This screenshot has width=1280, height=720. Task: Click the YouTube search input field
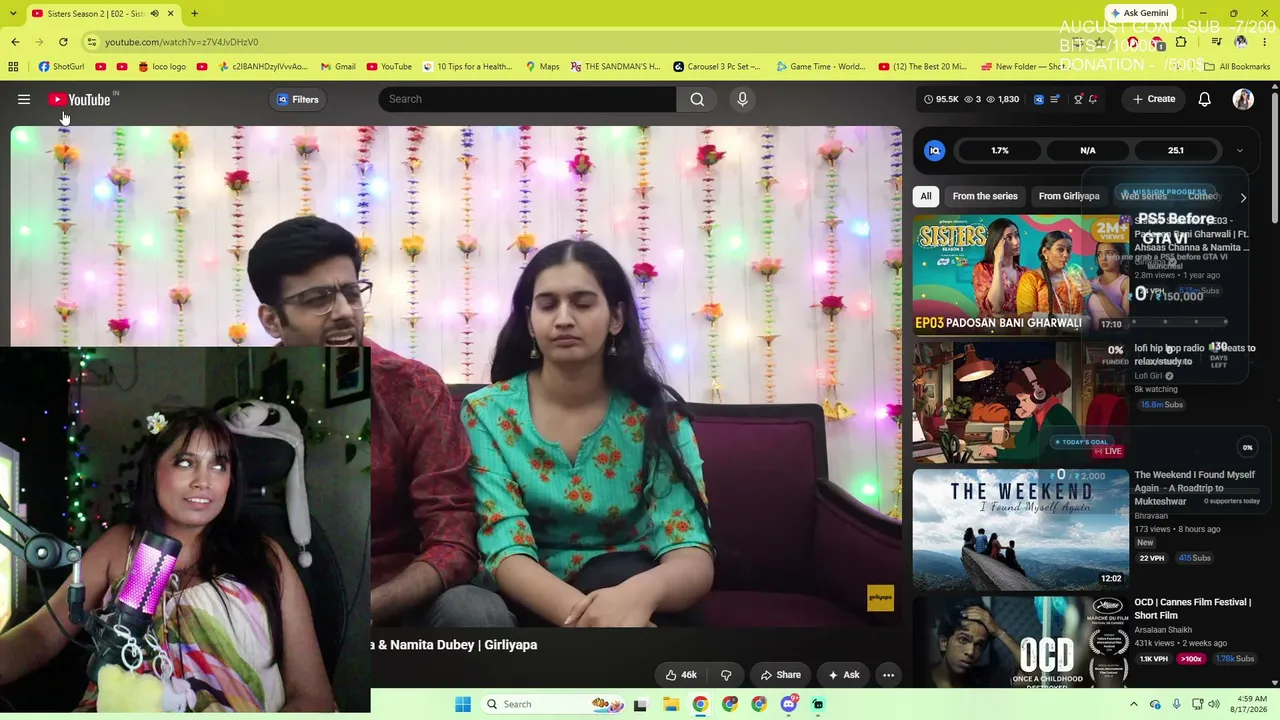coord(528,99)
